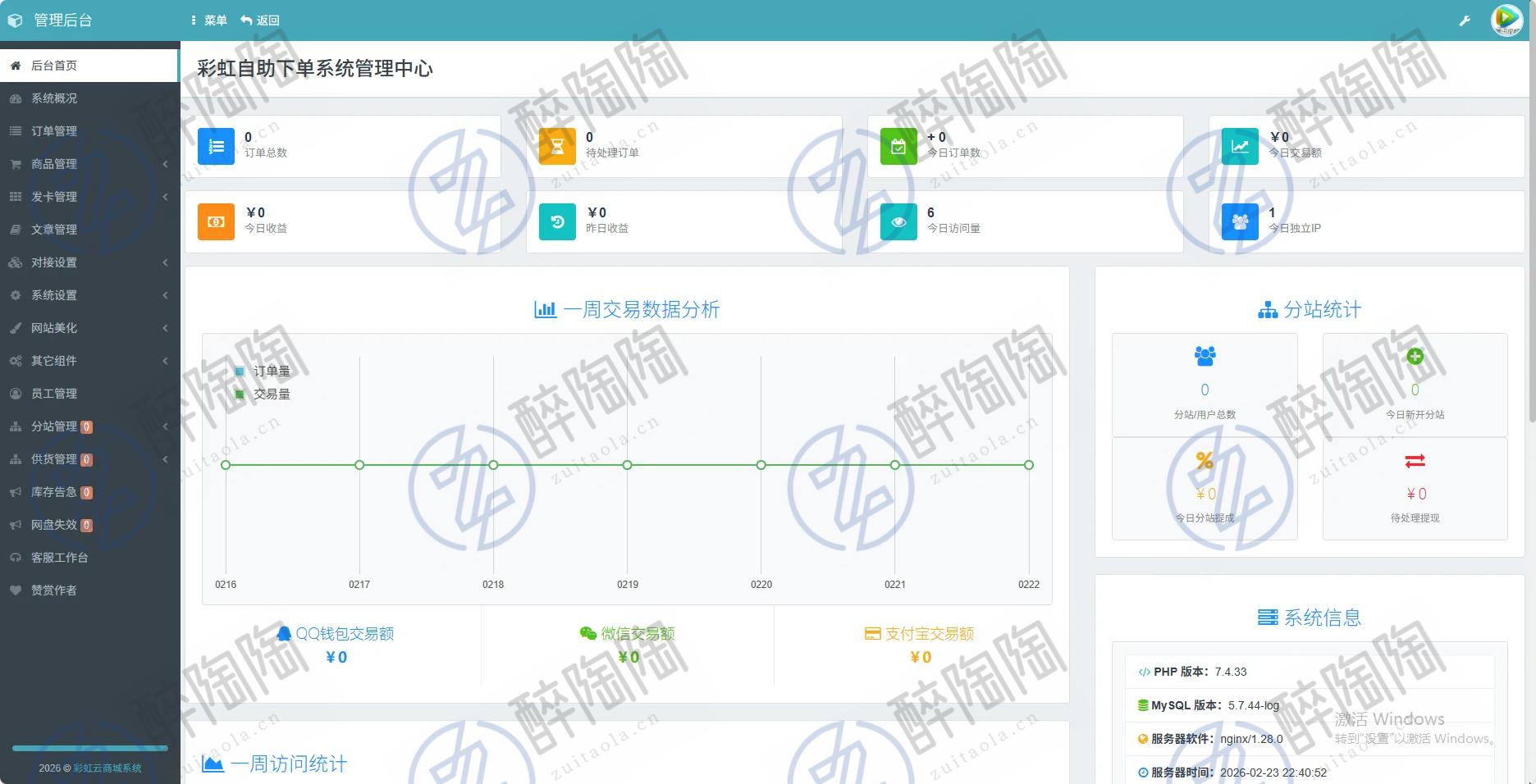
Task: Click the users icon above 分站/用户总数
Action: tap(1205, 356)
